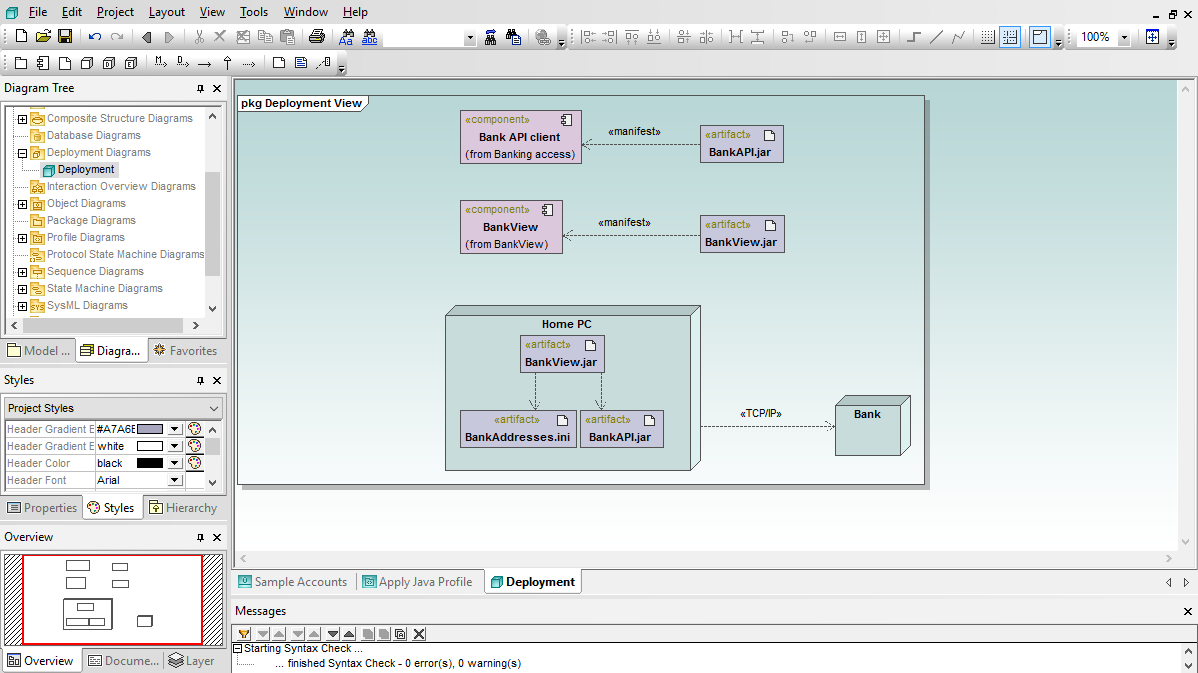Switch to the Layer tab

[192, 661]
